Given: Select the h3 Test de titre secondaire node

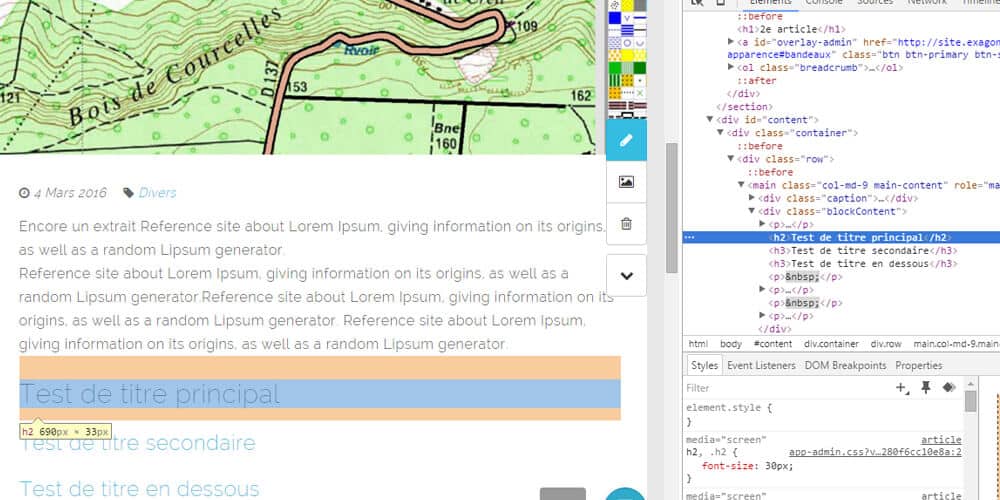Looking at the screenshot, I should point(864,251).
